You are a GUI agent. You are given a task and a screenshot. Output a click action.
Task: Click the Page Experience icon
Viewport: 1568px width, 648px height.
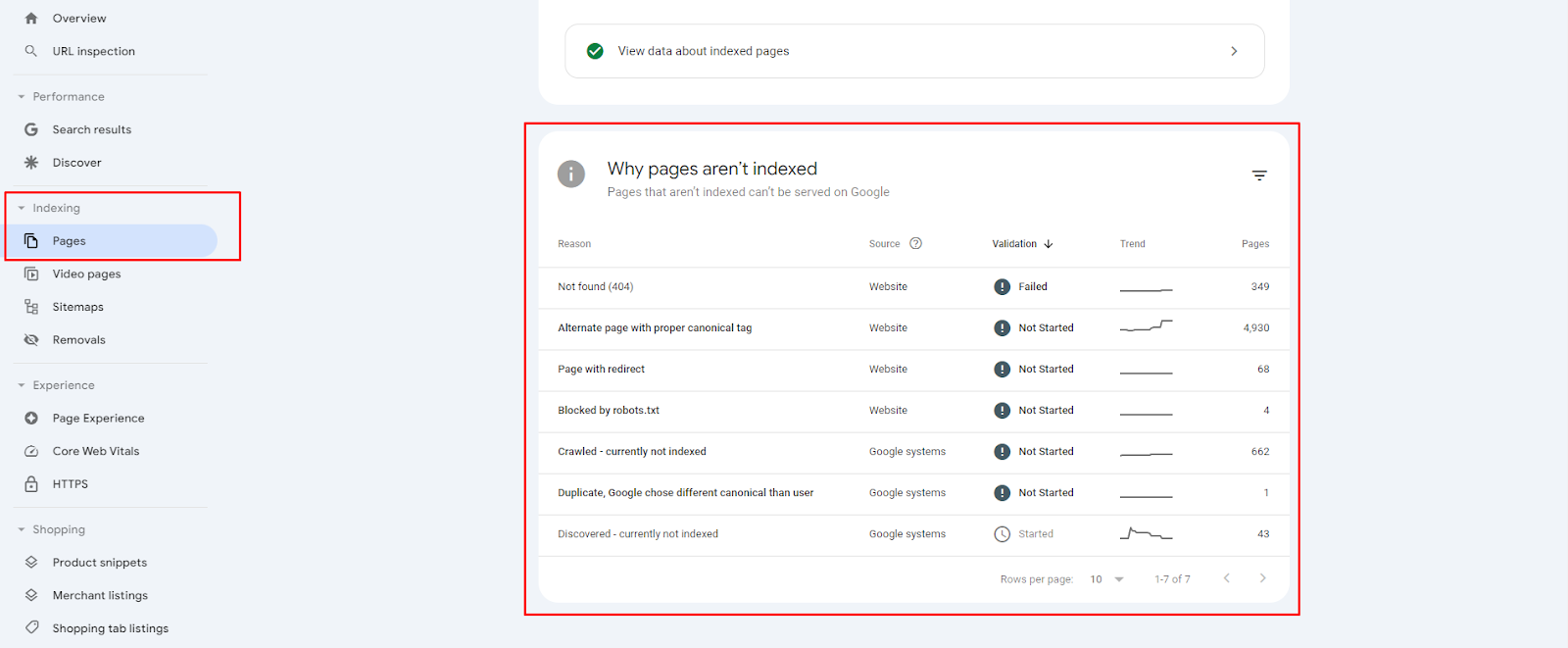[x=31, y=419]
